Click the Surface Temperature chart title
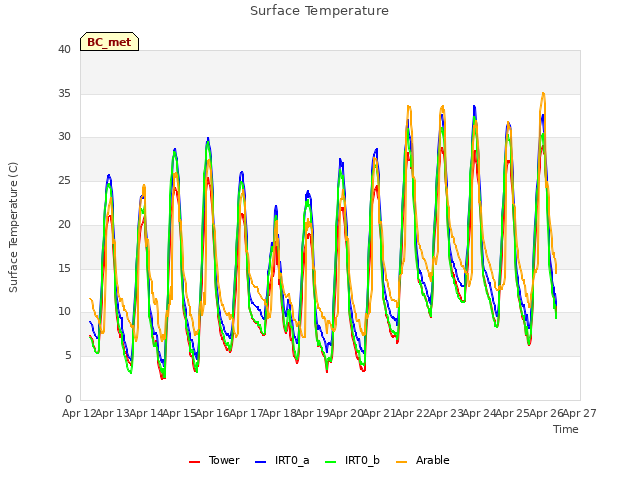 (x=319, y=11)
